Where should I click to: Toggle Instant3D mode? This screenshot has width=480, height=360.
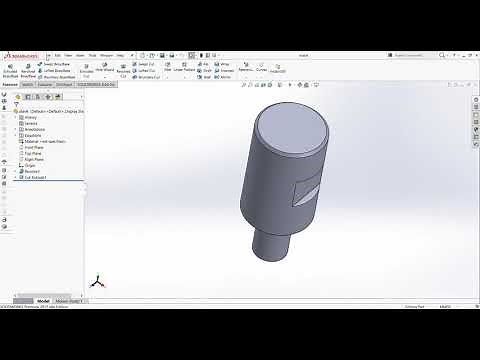(x=278, y=69)
